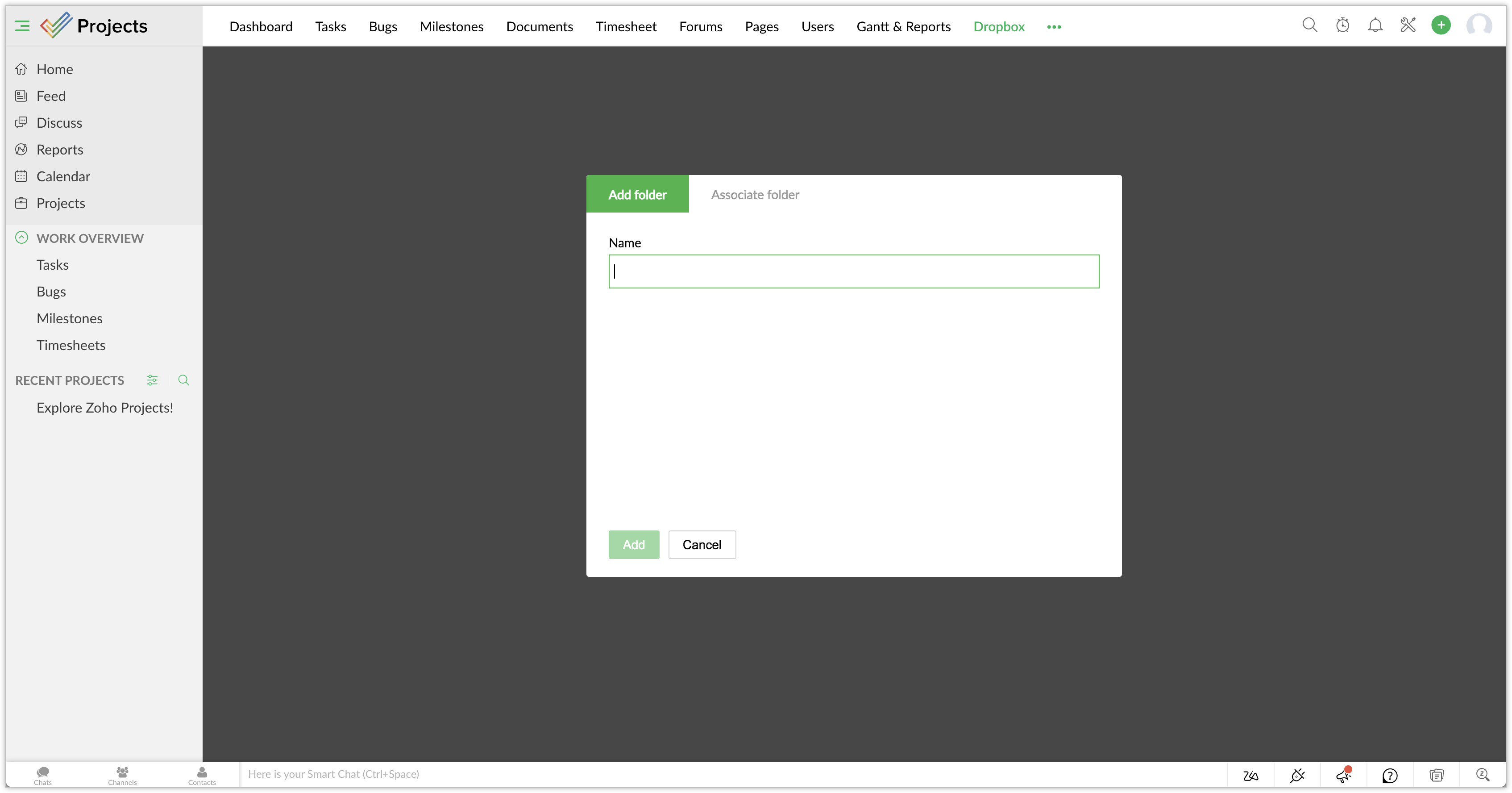Click the announcement megaphone icon
Viewport: 1512px width, 793px height.
coord(1344,775)
